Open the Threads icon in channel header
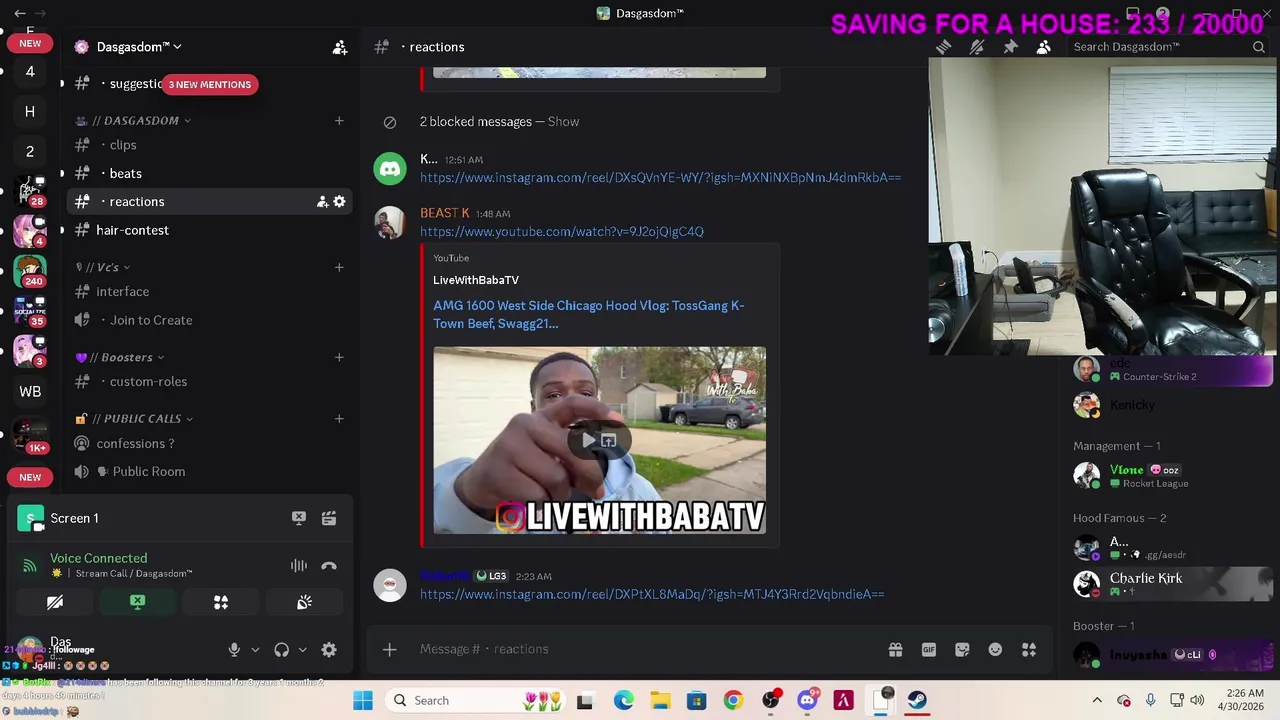The width and height of the screenshot is (1280, 720). (x=943, y=47)
